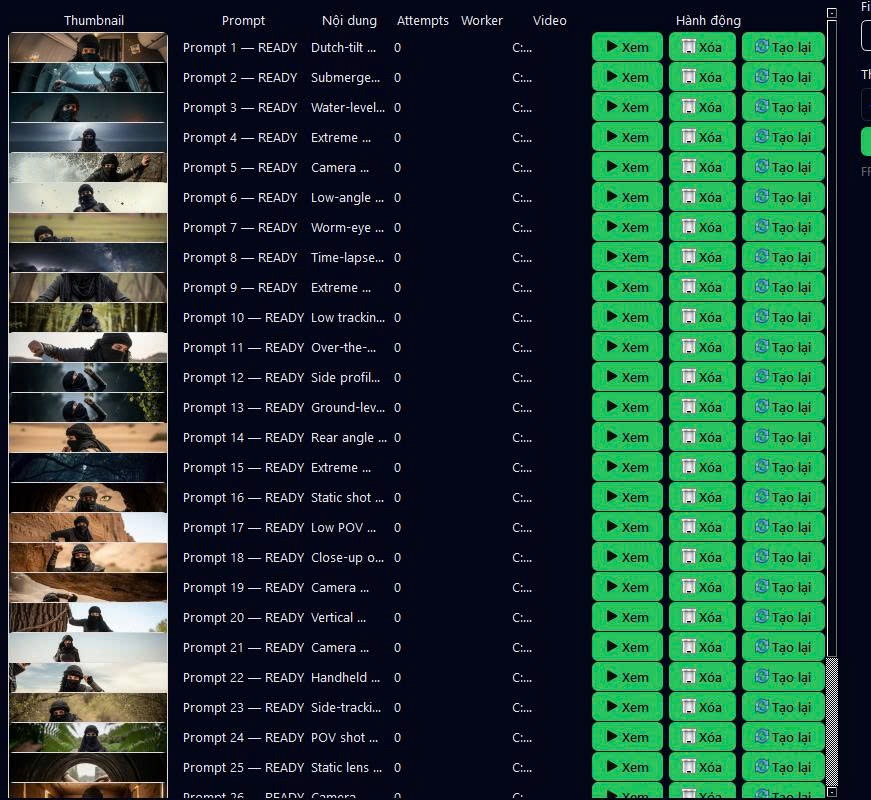871x800 pixels.
Task: View Prompt 16 using Xem
Action: pos(627,497)
